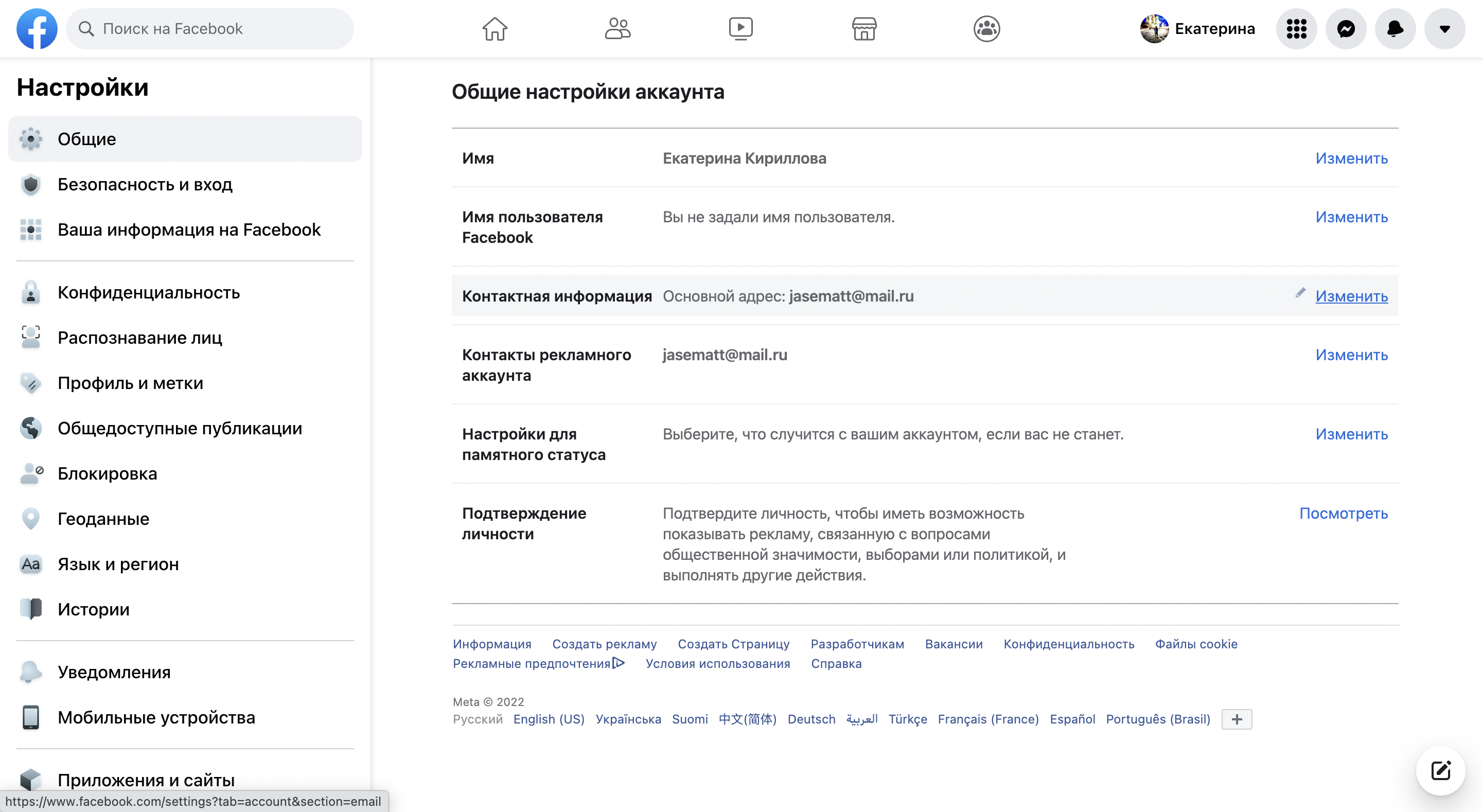Open the Groups icon
The width and height of the screenshot is (1482, 812).
pos(986,29)
